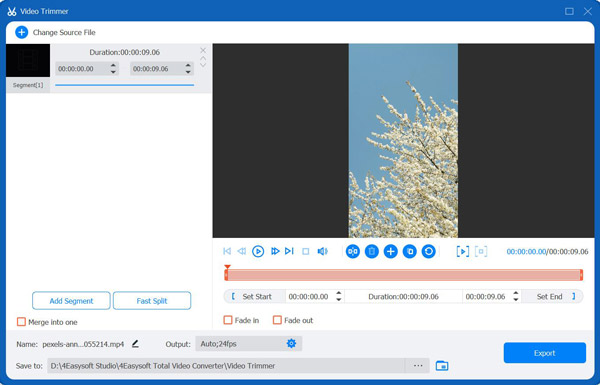Click the Change Source File plus icon
This screenshot has width=600, height=385.
(x=21, y=33)
